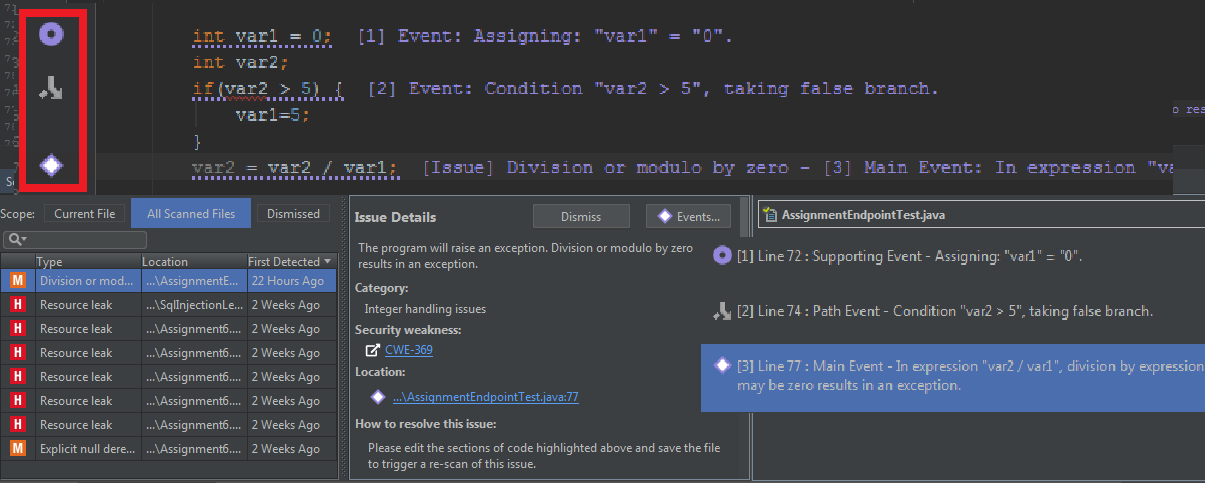Viewport: 1205px width, 483px height.
Task: Dismiss the selected issue
Action: click(580, 216)
